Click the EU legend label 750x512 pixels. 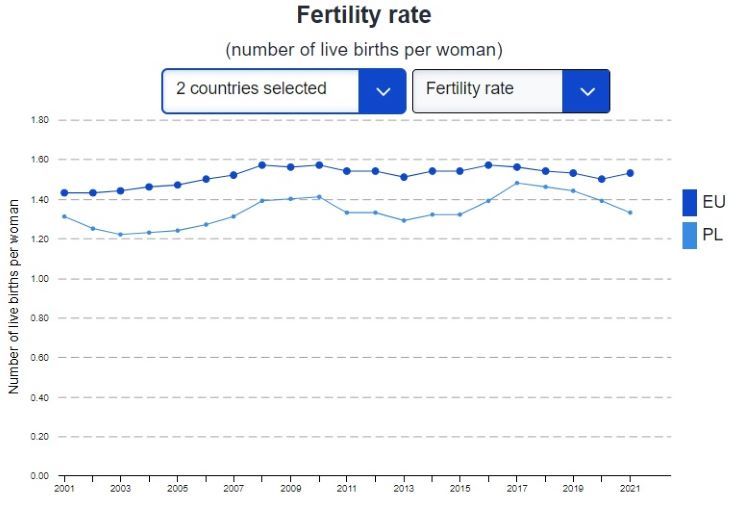click(x=714, y=202)
